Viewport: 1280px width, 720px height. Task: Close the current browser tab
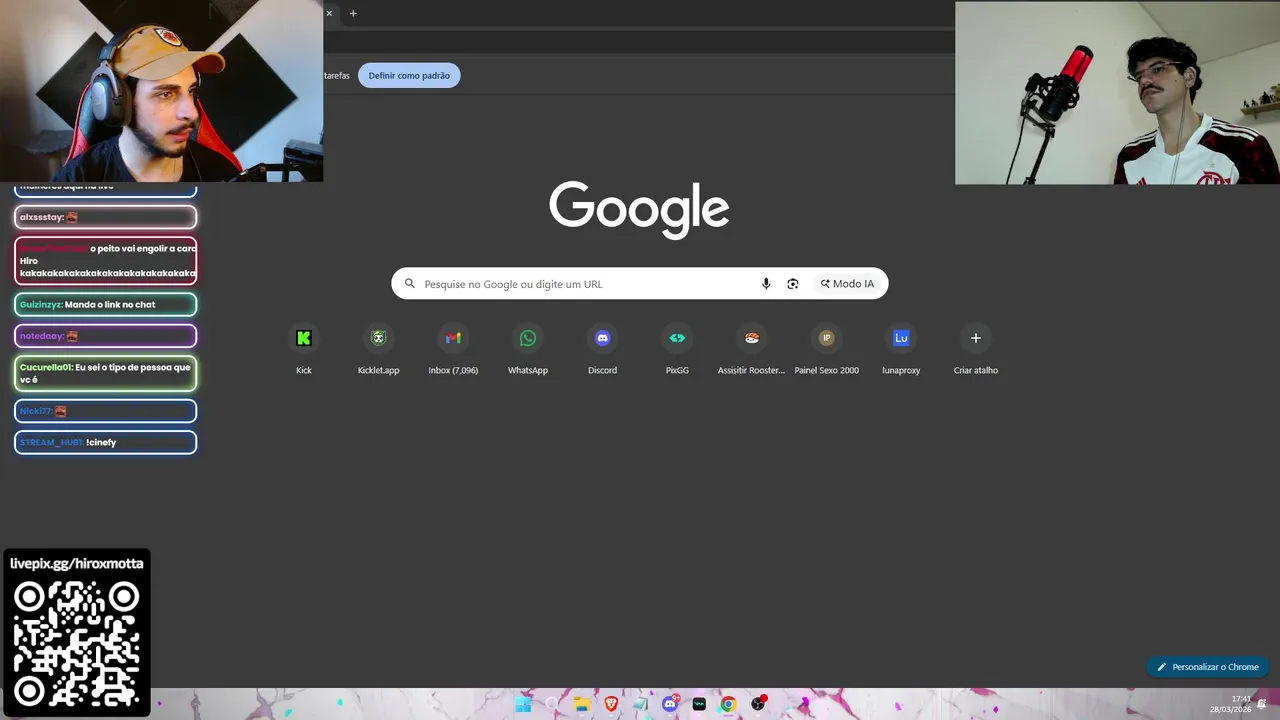pos(329,13)
